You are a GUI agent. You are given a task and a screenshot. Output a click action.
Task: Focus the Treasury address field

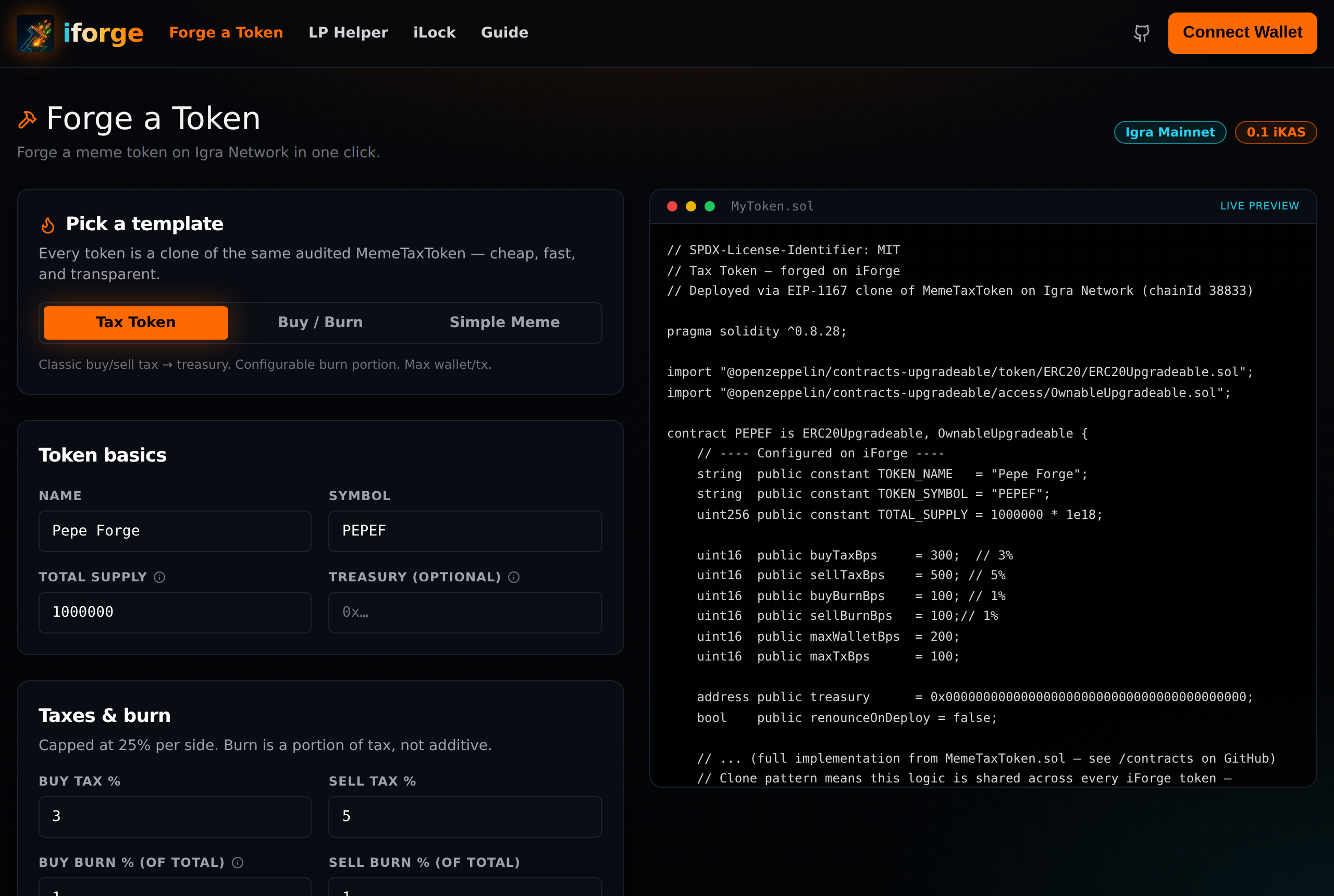click(x=465, y=612)
